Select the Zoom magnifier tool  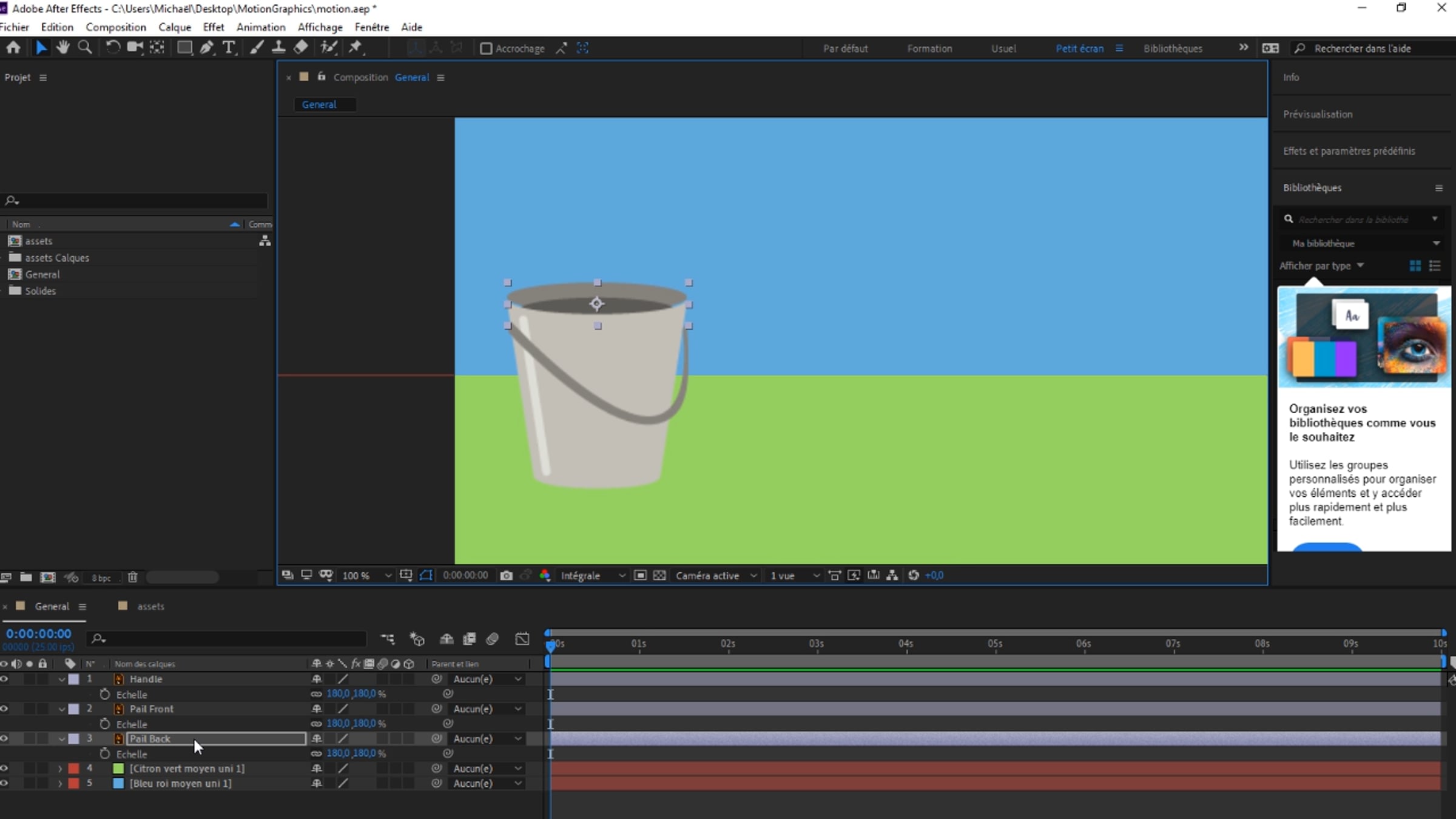point(85,47)
